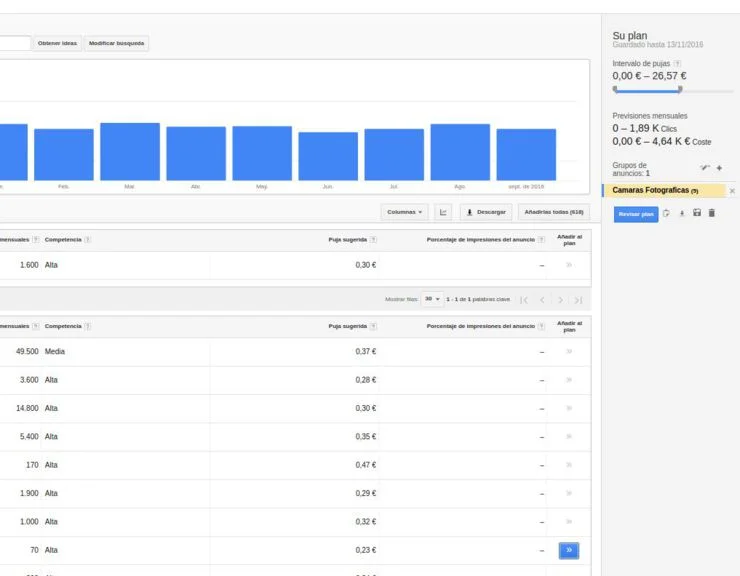Delete plan using trash icon
Screen dimensions: 740x576
tap(712, 213)
